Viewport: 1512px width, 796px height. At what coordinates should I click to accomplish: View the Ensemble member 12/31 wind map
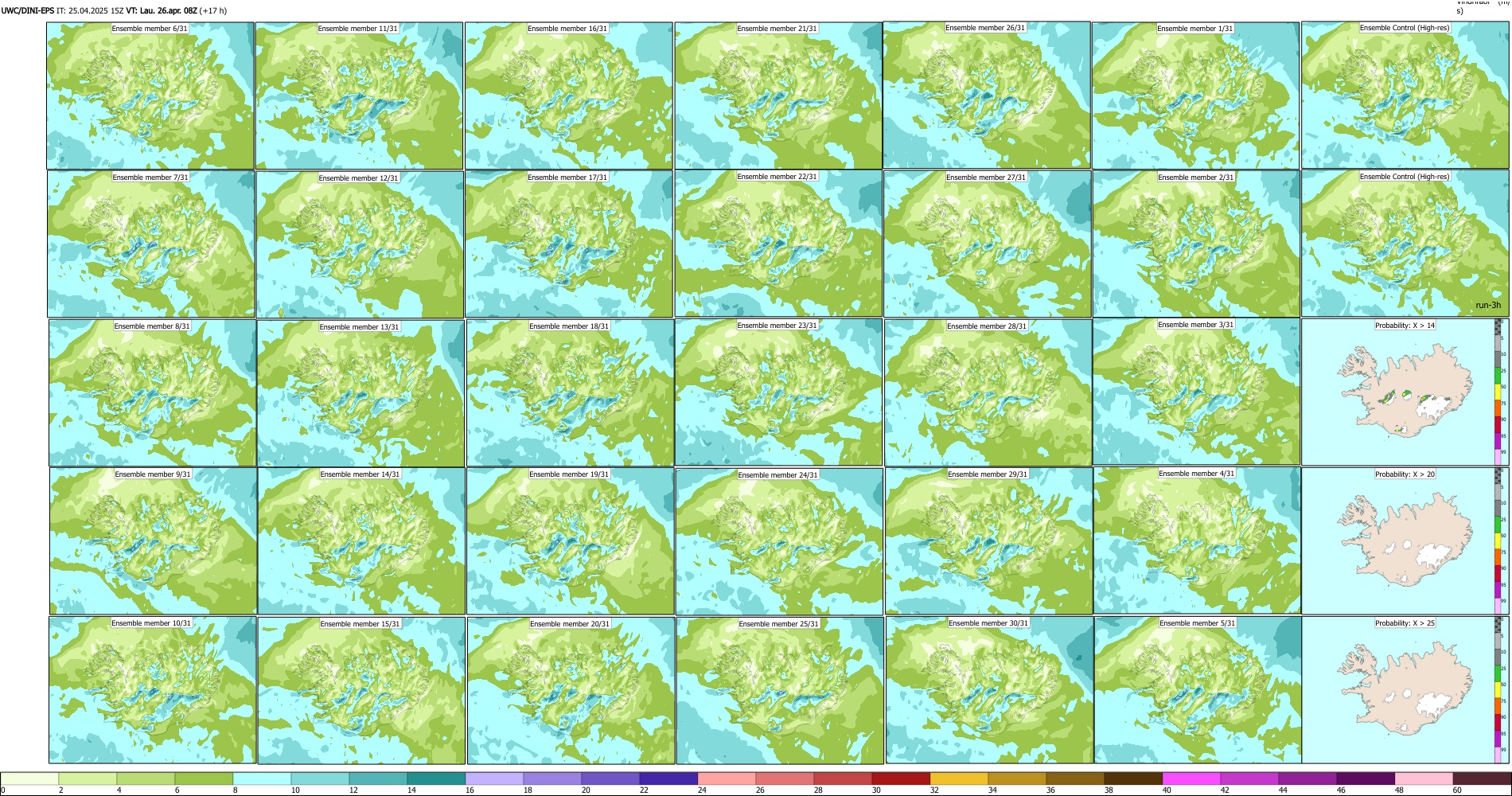[x=360, y=244]
